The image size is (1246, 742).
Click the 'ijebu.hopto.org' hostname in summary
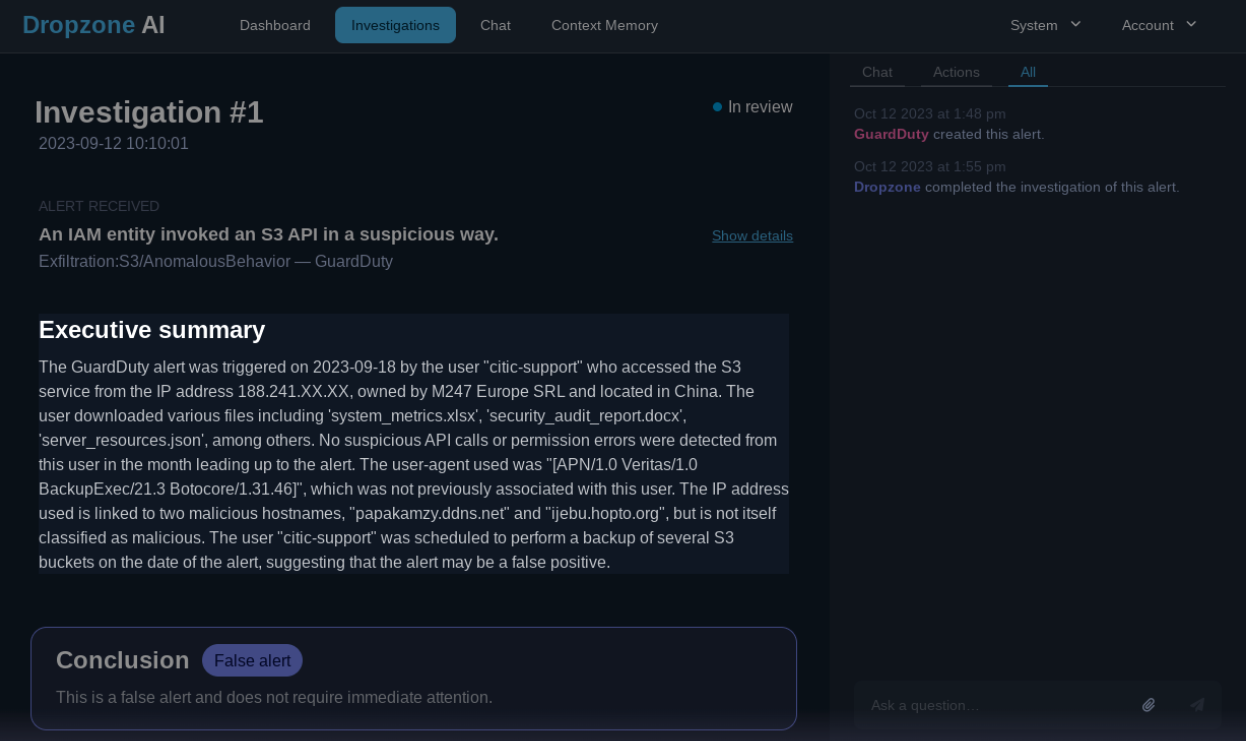tap(606, 514)
